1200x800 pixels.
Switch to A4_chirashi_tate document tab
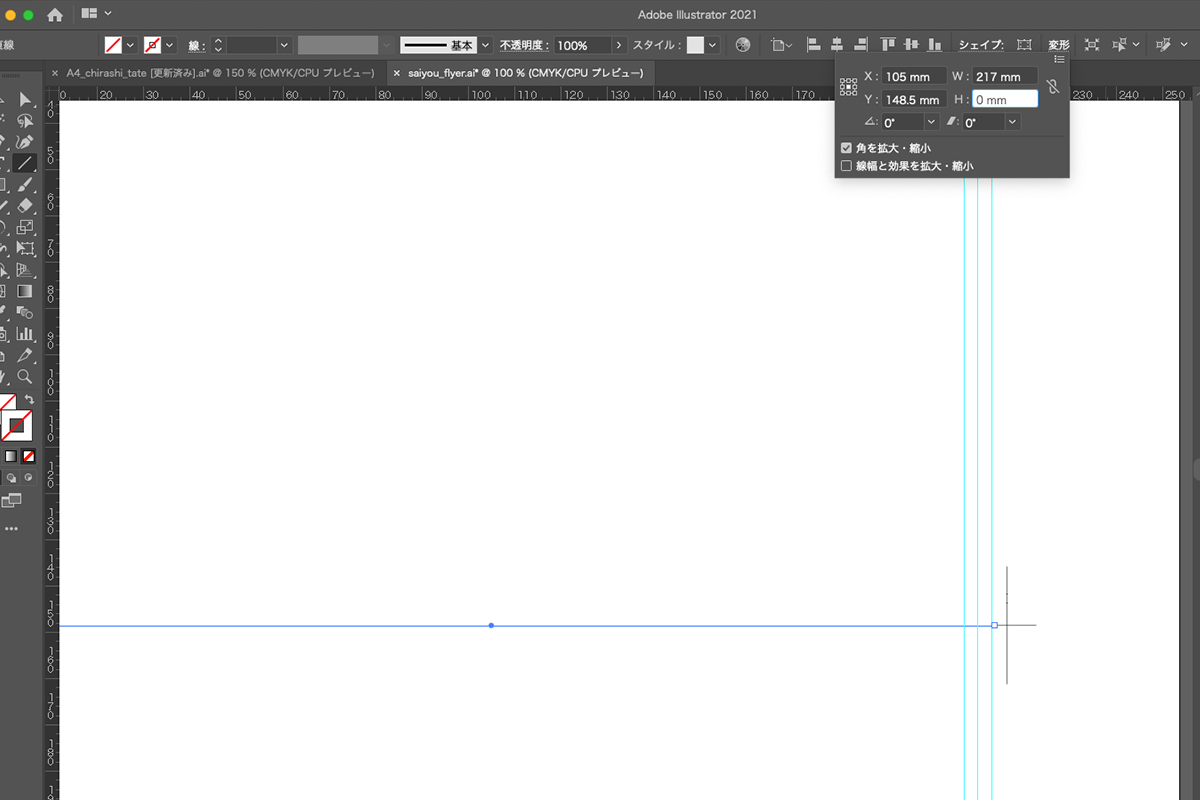click(x=220, y=73)
